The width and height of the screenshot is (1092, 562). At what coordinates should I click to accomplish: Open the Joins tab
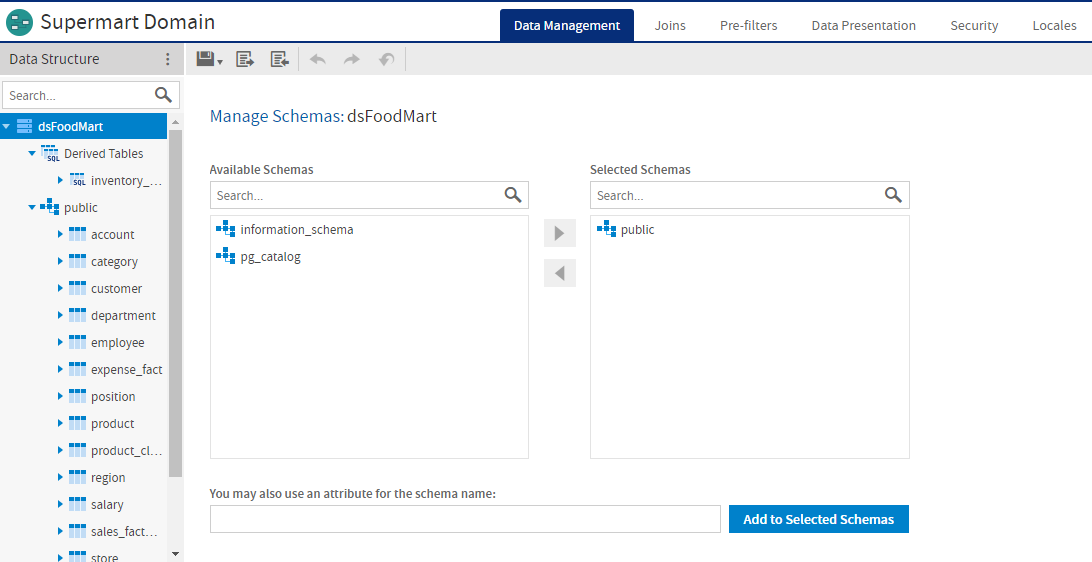coord(670,25)
